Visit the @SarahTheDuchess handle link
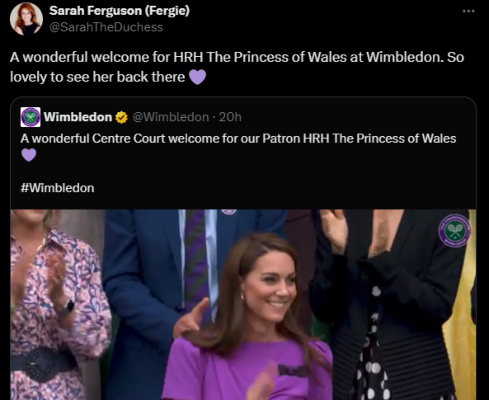This screenshot has width=489, height=400. (106, 27)
